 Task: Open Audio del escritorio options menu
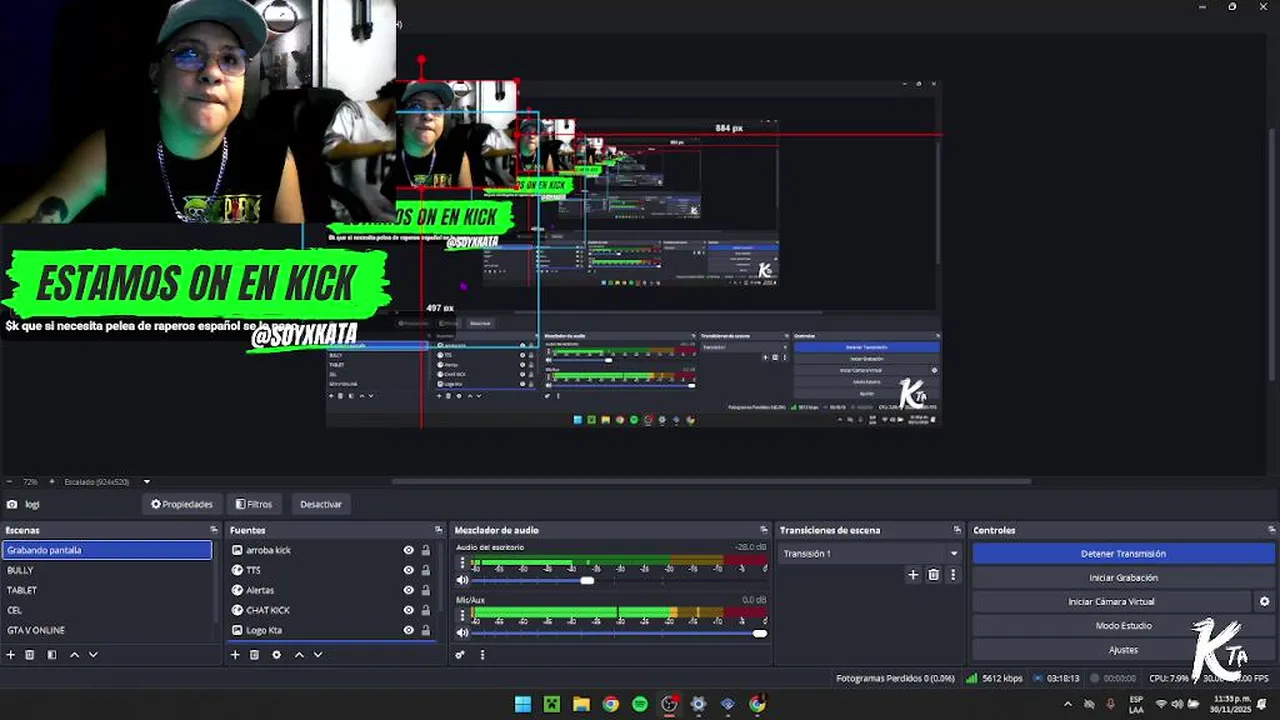(462, 564)
